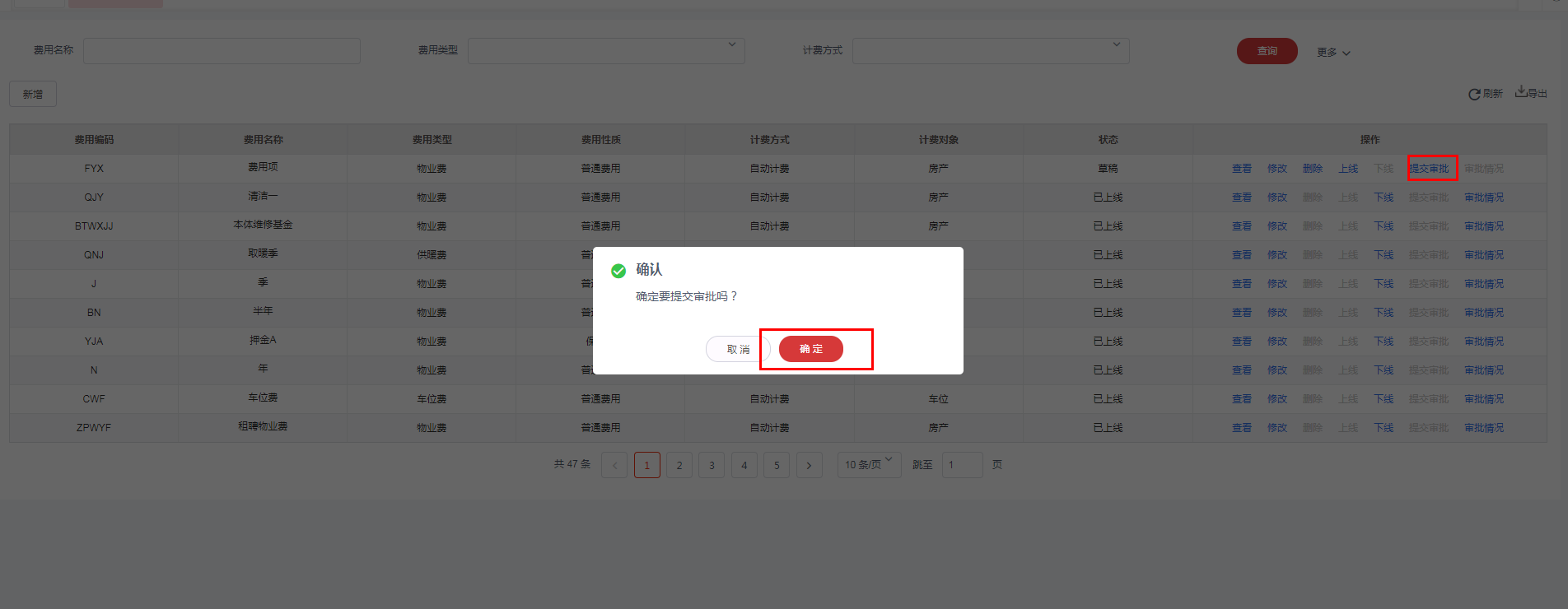Screen dimensions: 1568x609
Task: Click 提交审批 in the FYX row
Action: click(x=1429, y=169)
